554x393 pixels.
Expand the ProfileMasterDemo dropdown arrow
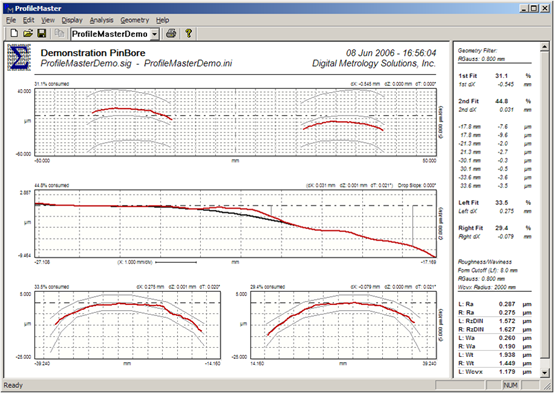point(154,34)
